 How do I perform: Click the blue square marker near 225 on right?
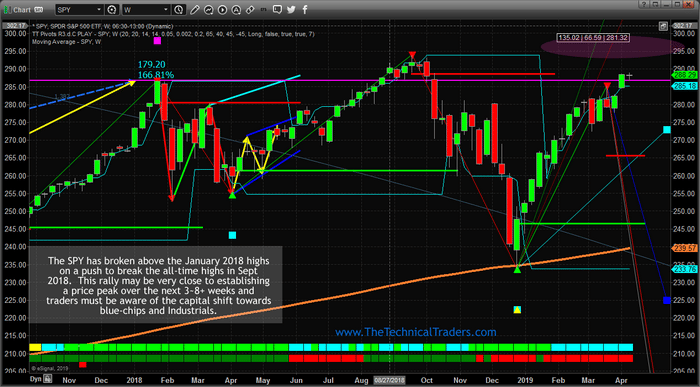click(x=667, y=300)
